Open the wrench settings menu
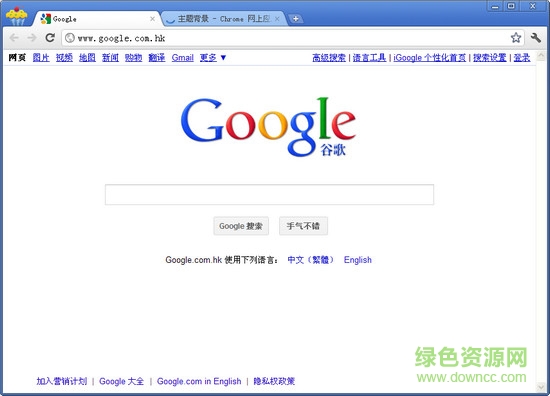This screenshot has height=396, width=550. (x=536, y=38)
